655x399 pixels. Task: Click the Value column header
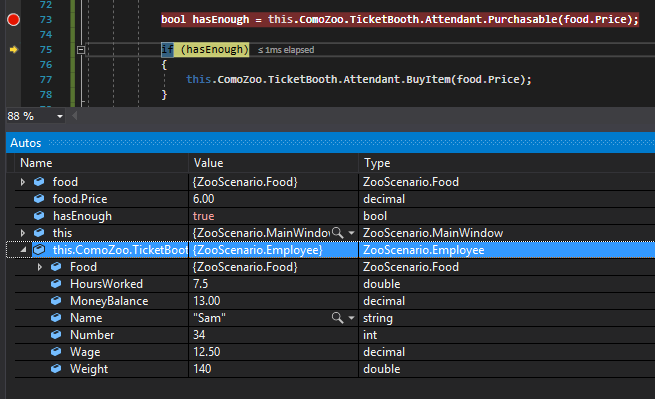(274, 163)
